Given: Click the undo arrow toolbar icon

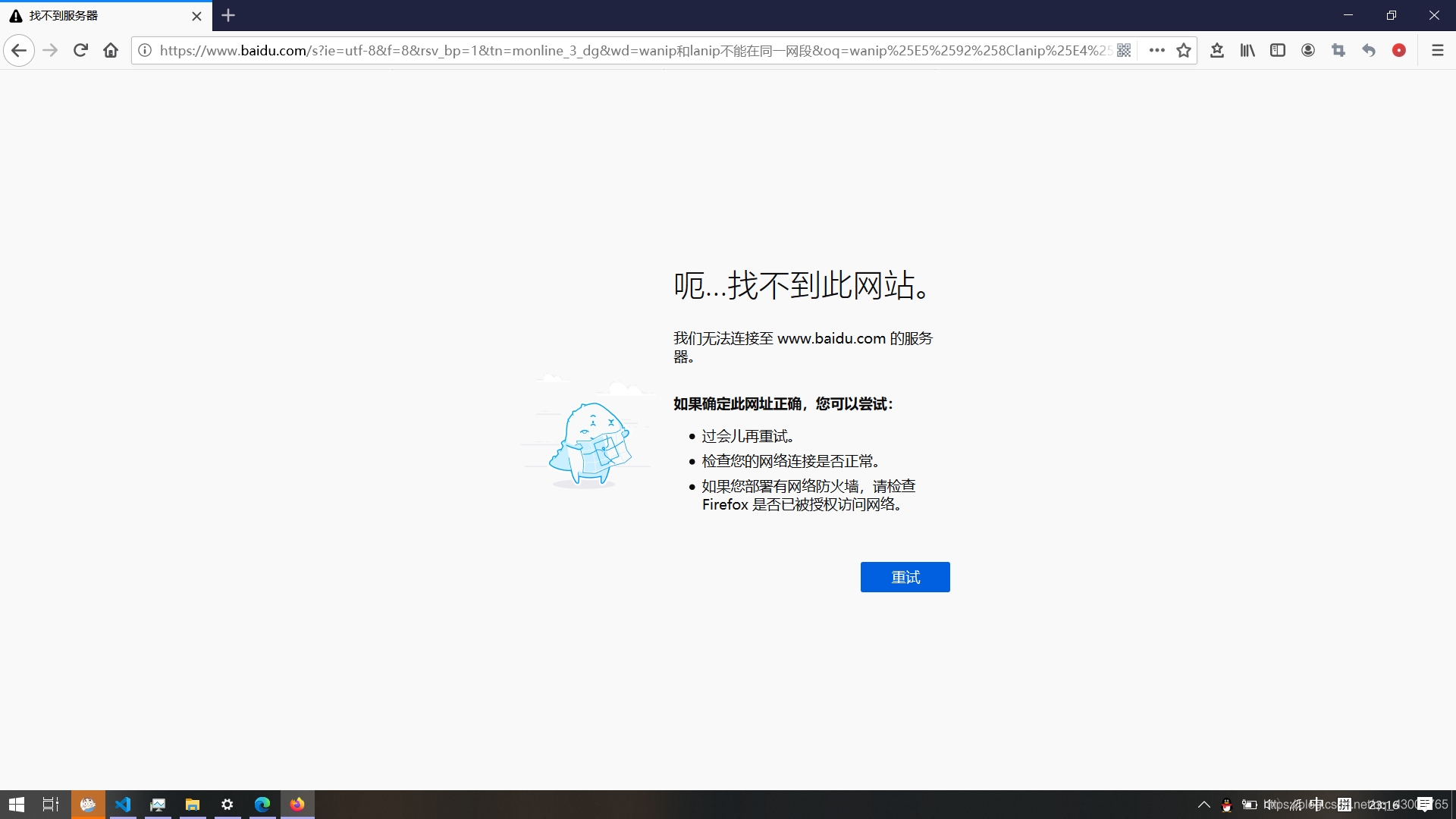Looking at the screenshot, I should [x=1369, y=51].
